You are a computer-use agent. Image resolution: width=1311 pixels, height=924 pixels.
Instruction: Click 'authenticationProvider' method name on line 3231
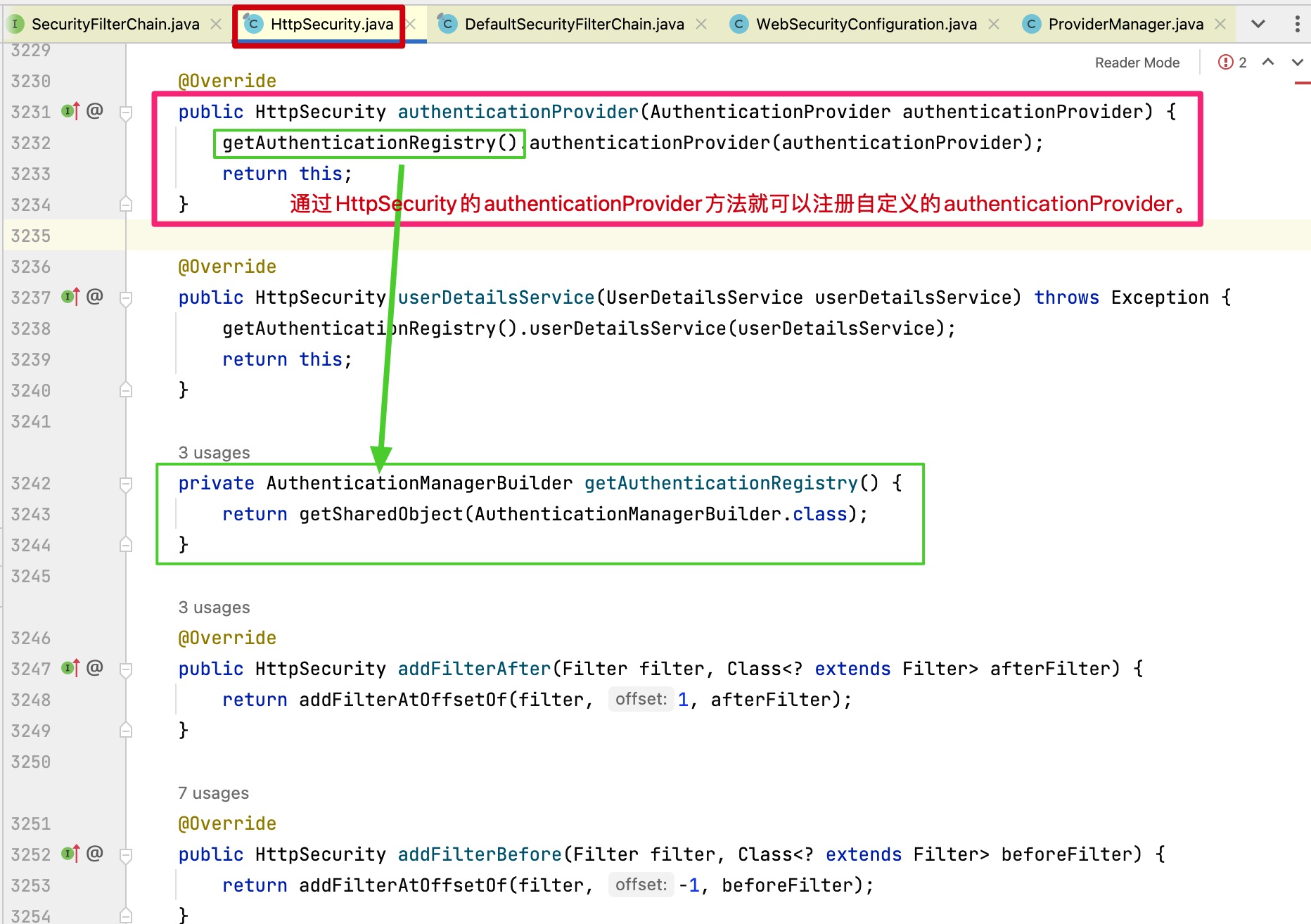click(x=518, y=112)
